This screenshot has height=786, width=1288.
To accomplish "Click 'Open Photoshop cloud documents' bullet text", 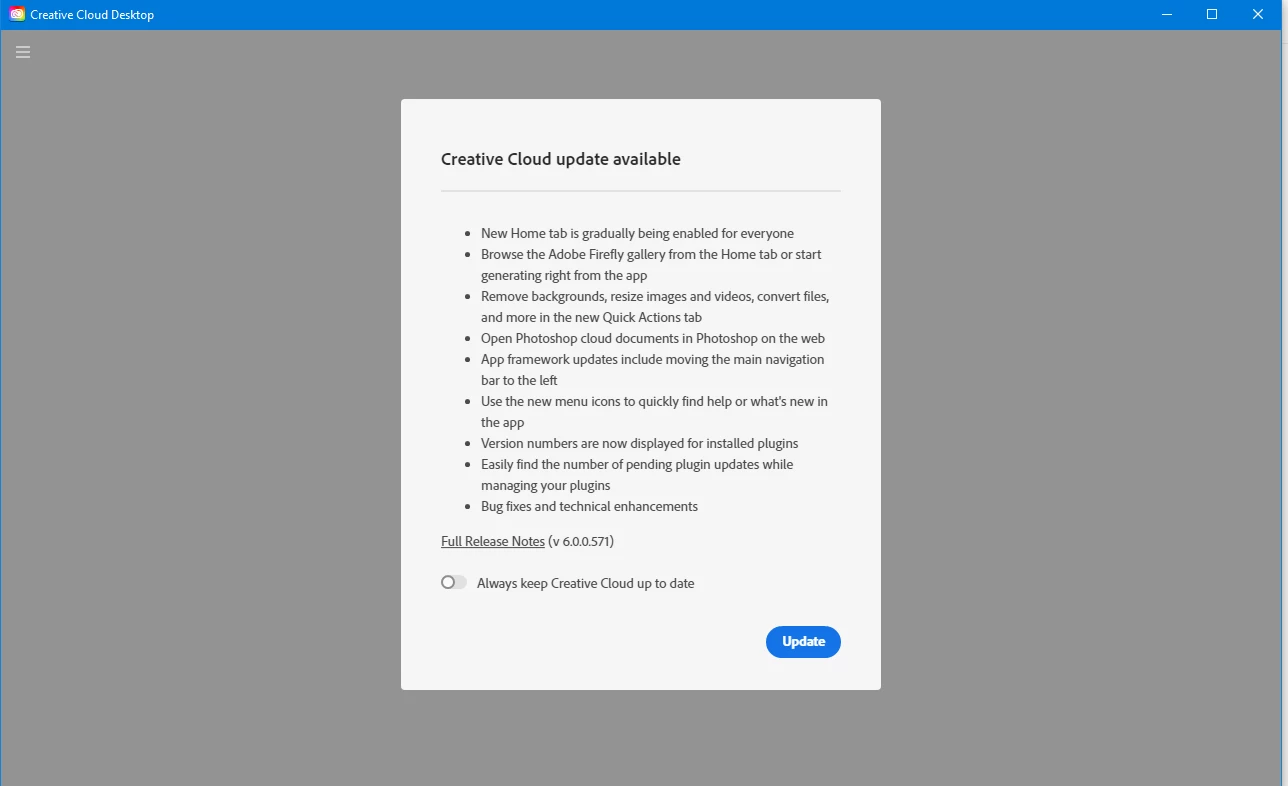I will [x=653, y=338].
